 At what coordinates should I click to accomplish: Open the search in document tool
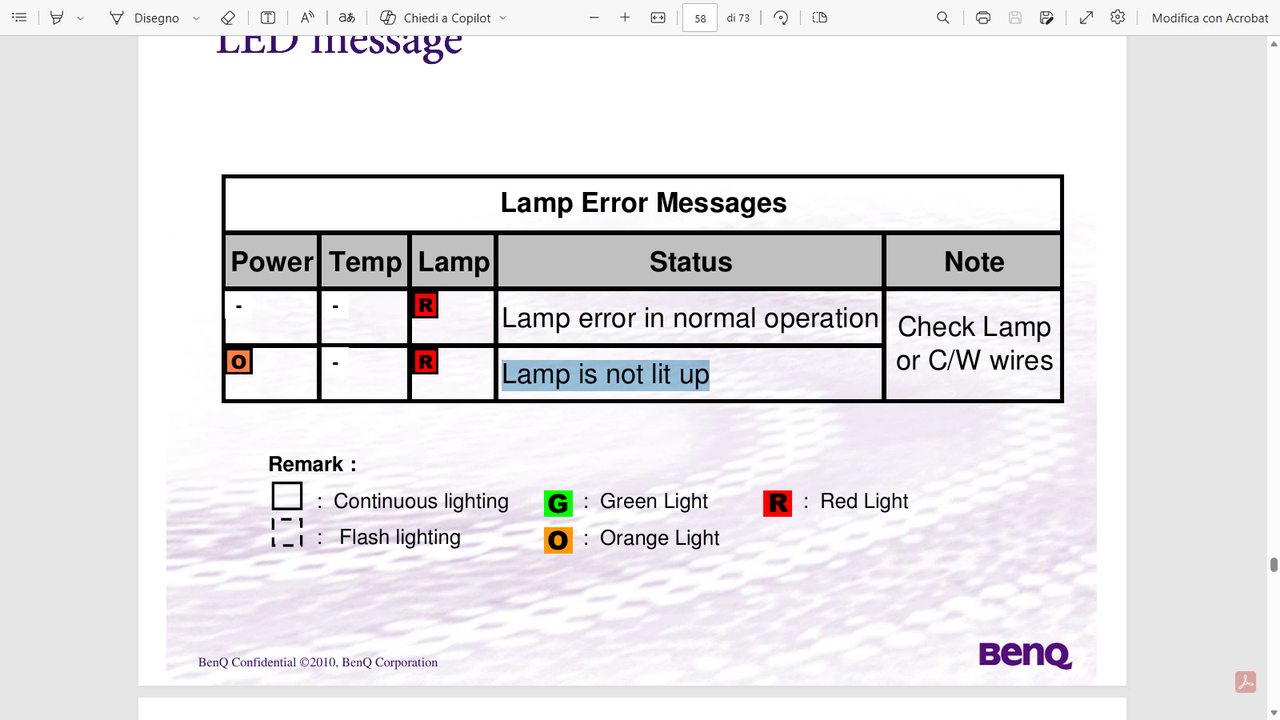943,18
